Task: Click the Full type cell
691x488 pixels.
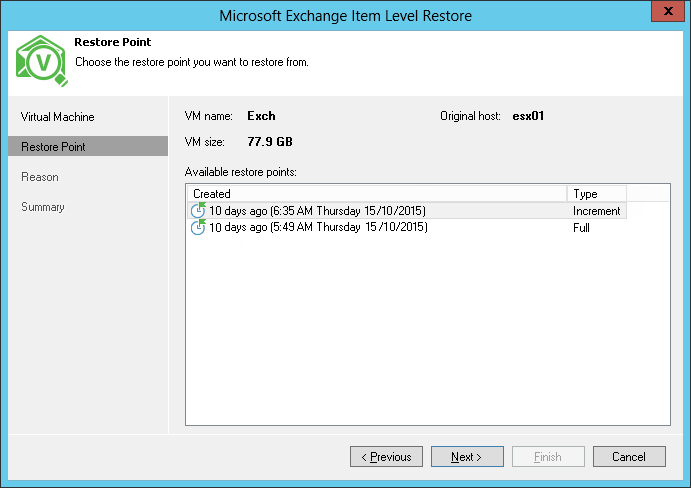Action: click(x=581, y=228)
